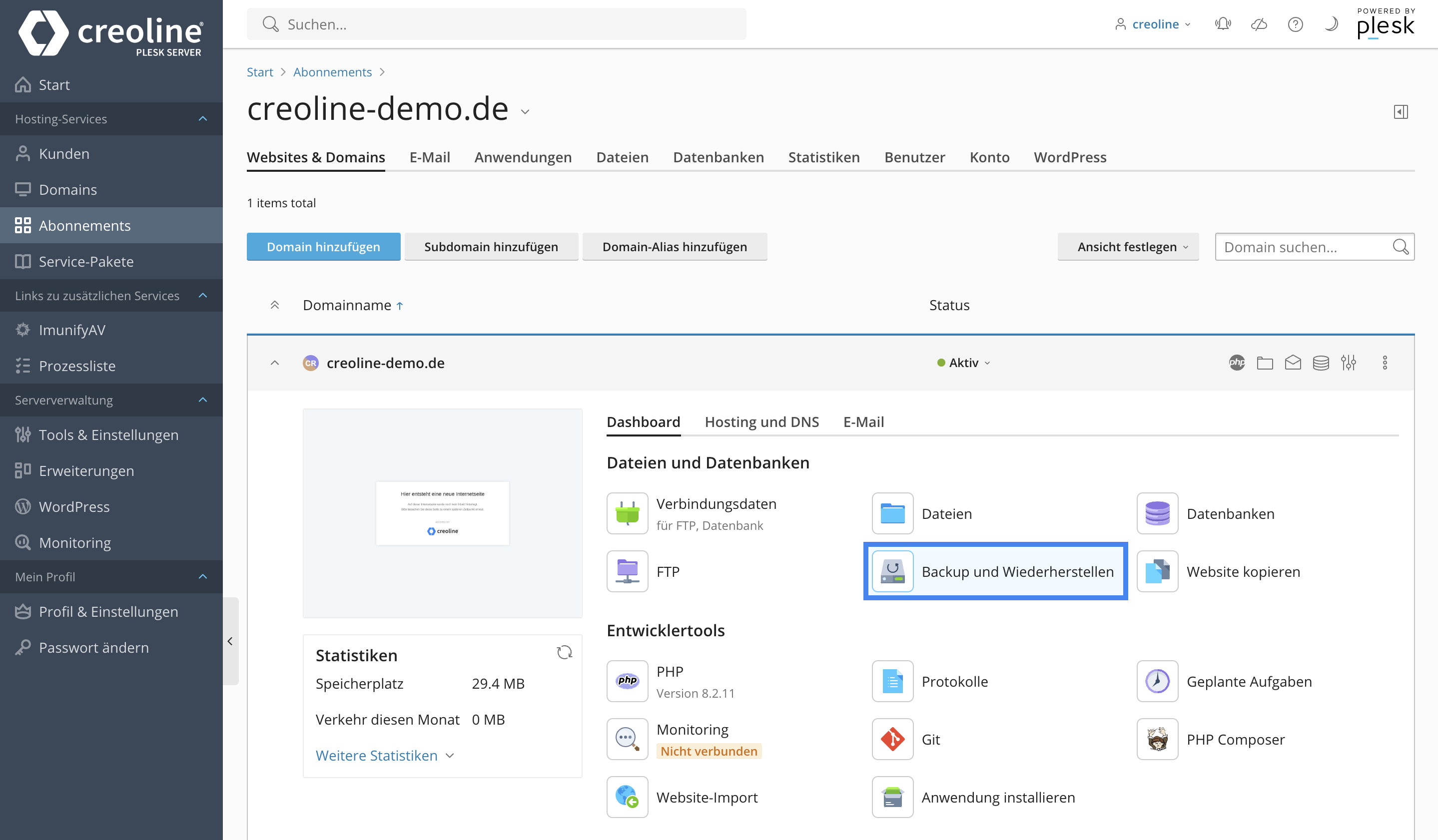This screenshot has width=1438, height=840.
Task: Open the mail envelope icon in domain row
Action: click(x=1293, y=363)
